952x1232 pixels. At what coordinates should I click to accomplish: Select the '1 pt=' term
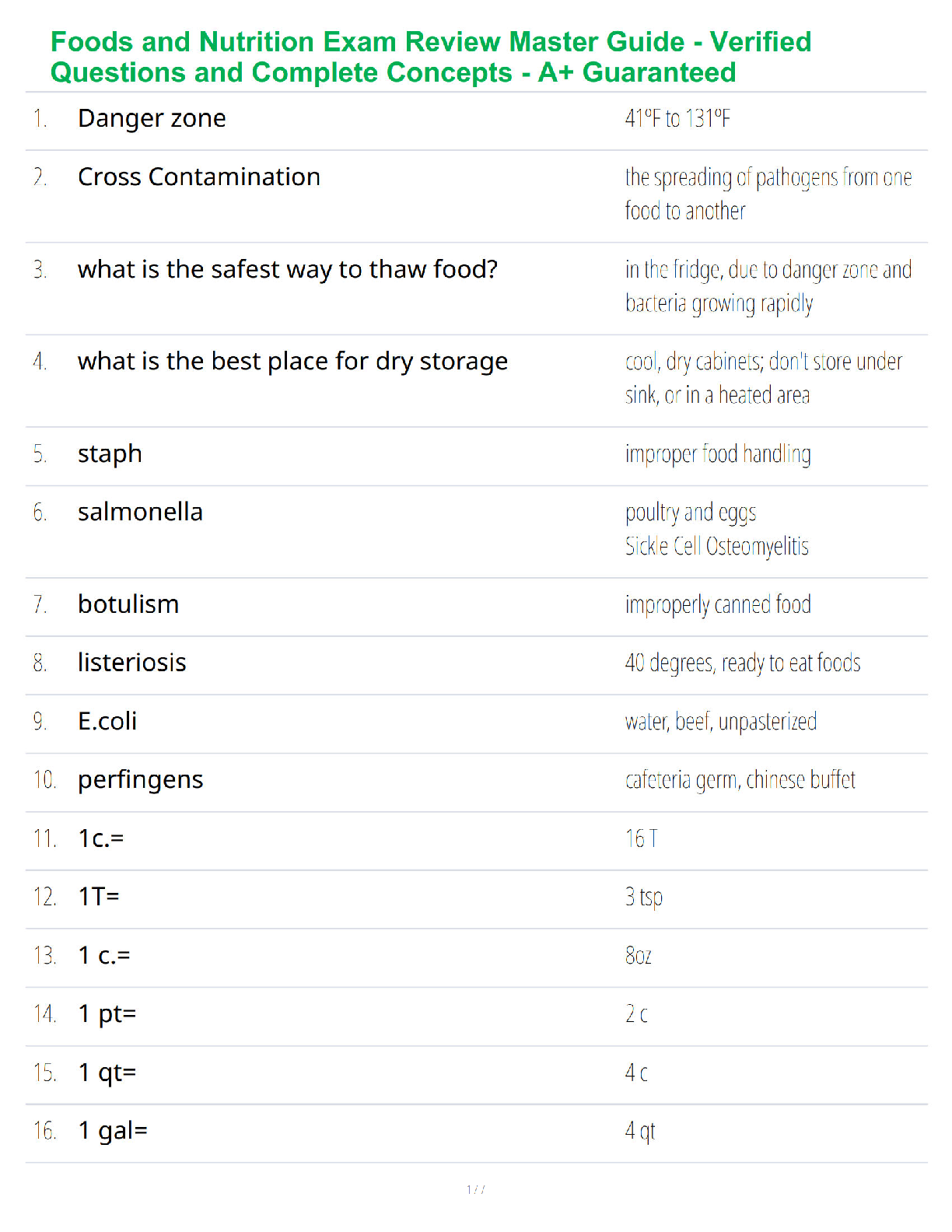[x=107, y=1014]
